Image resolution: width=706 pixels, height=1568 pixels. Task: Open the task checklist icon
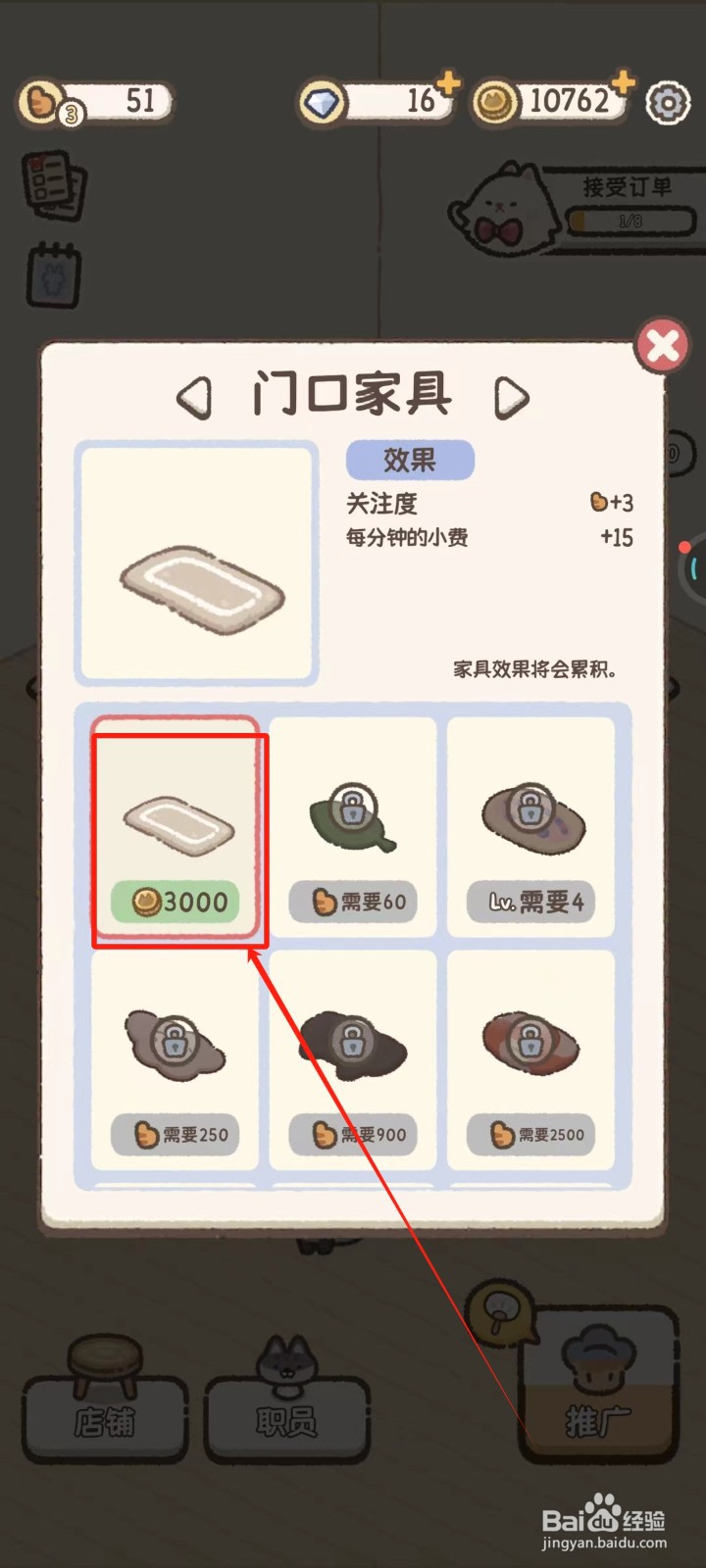coord(54,184)
